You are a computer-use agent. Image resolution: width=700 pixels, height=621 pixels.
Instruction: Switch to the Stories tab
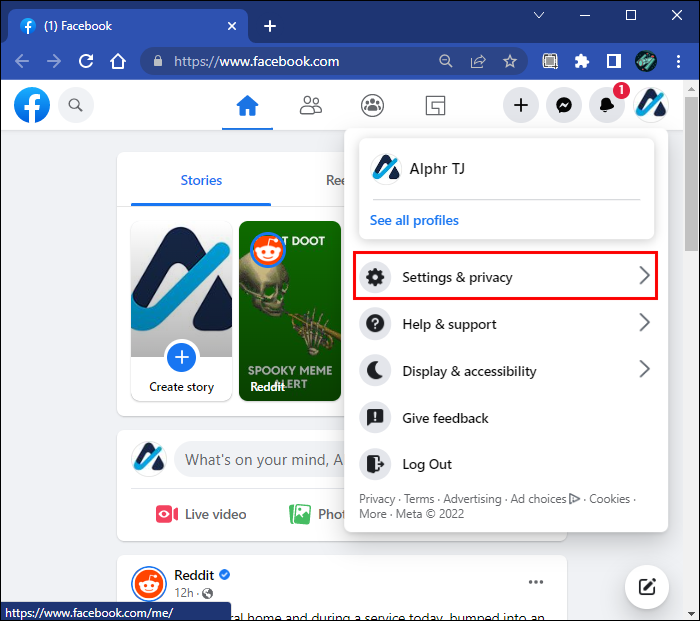click(201, 180)
